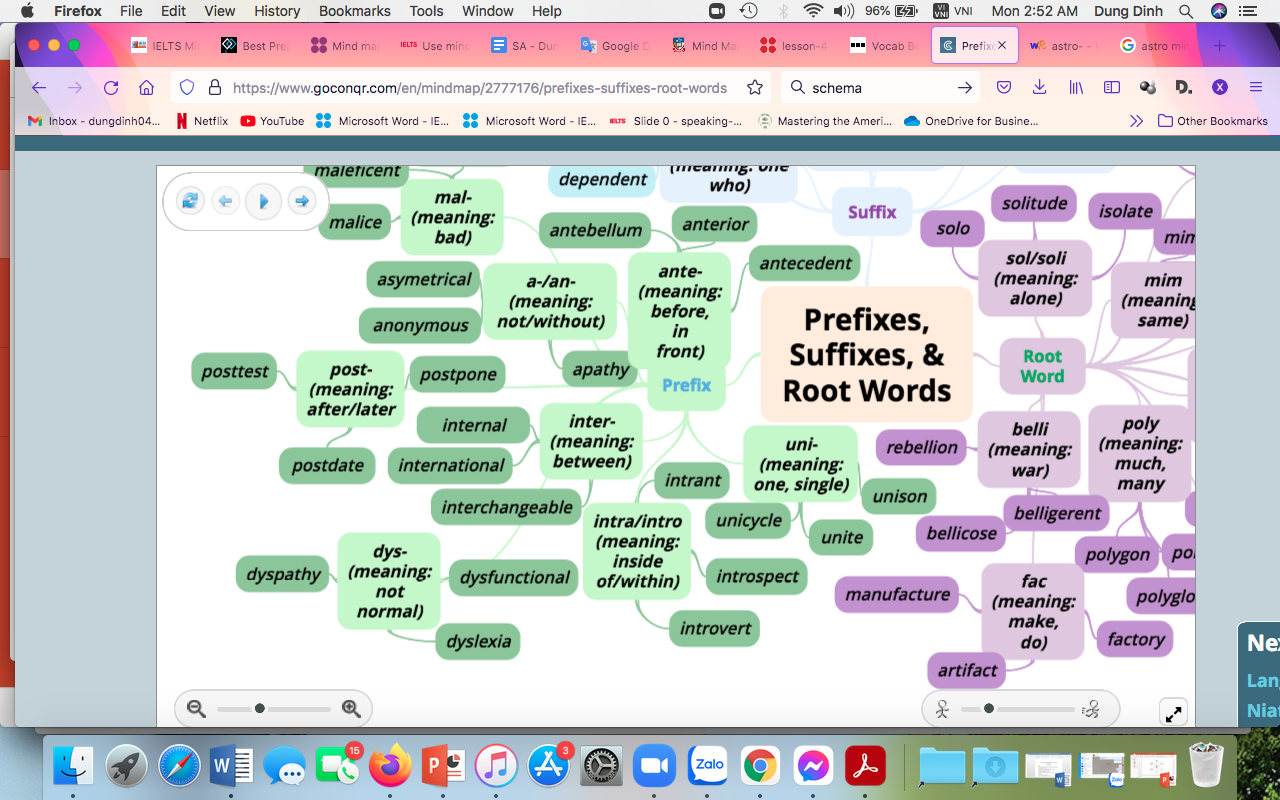Switch to the Vocab tab
This screenshot has width=1280, height=800.
click(884, 46)
